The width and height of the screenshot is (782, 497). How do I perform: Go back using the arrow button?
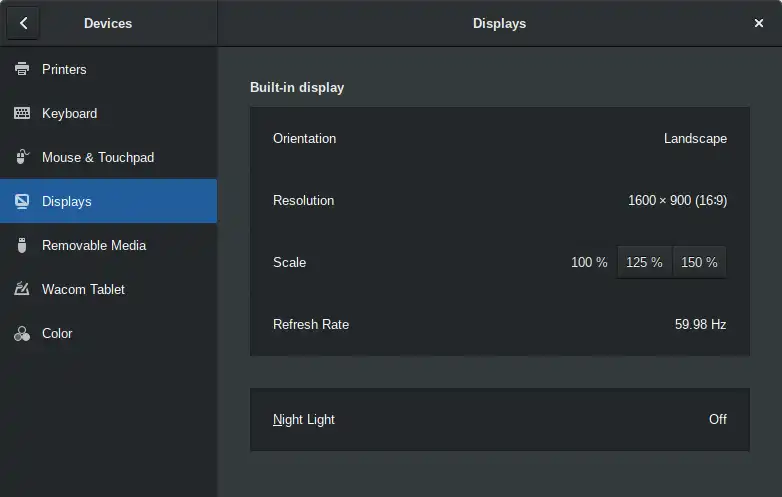coord(23,23)
